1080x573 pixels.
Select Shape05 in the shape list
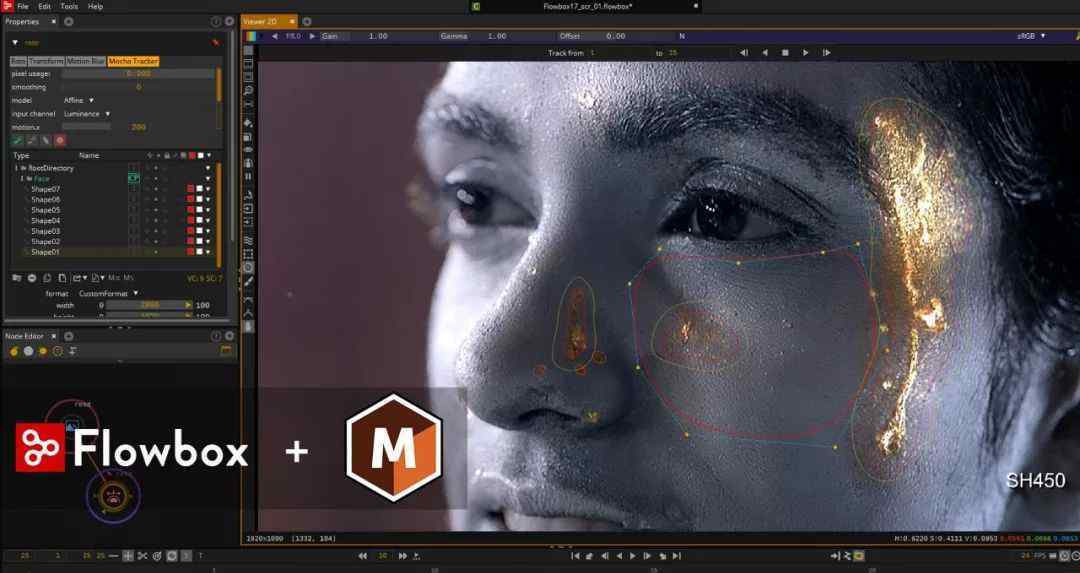(x=45, y=210)
